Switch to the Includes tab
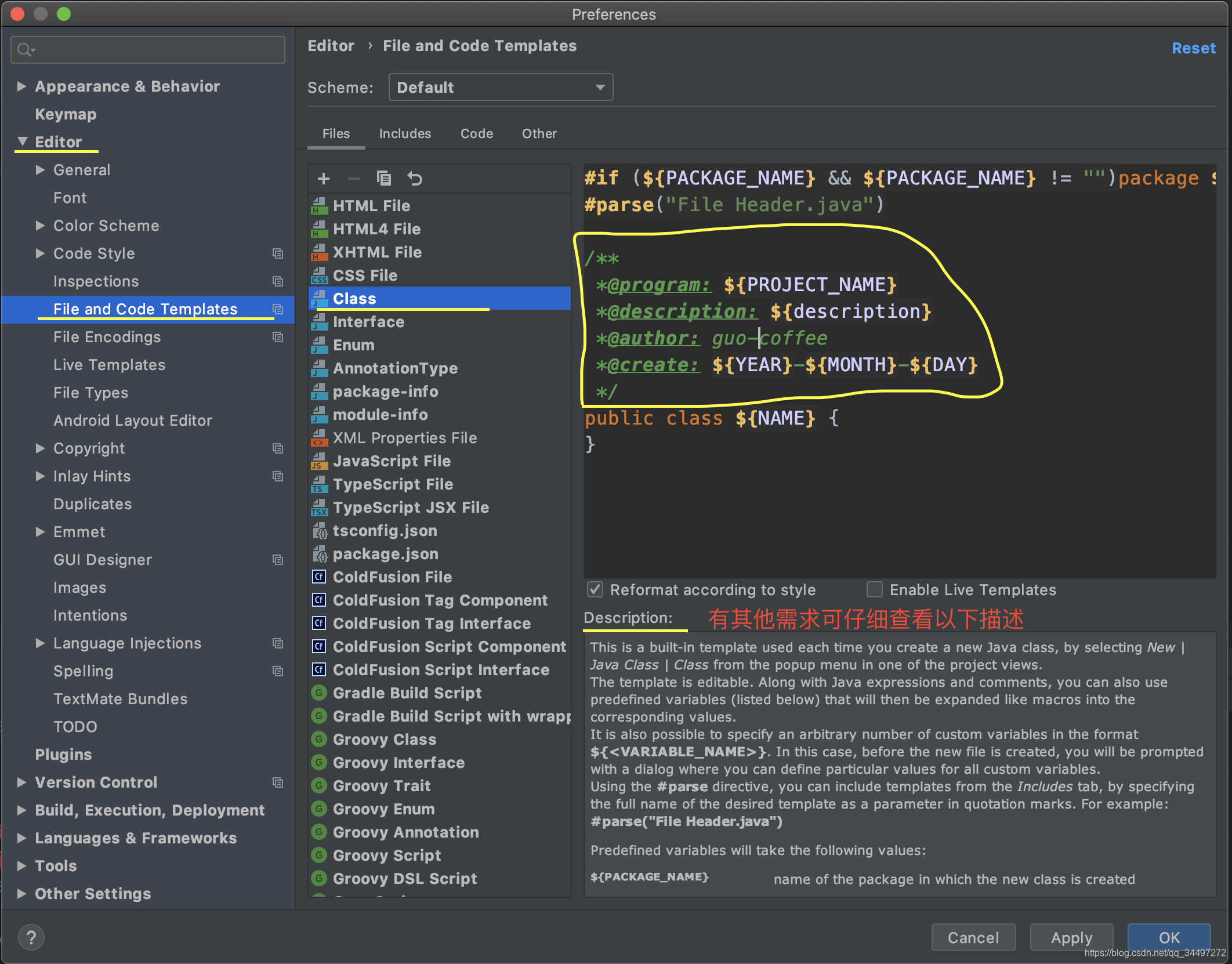 coord(405,134)
